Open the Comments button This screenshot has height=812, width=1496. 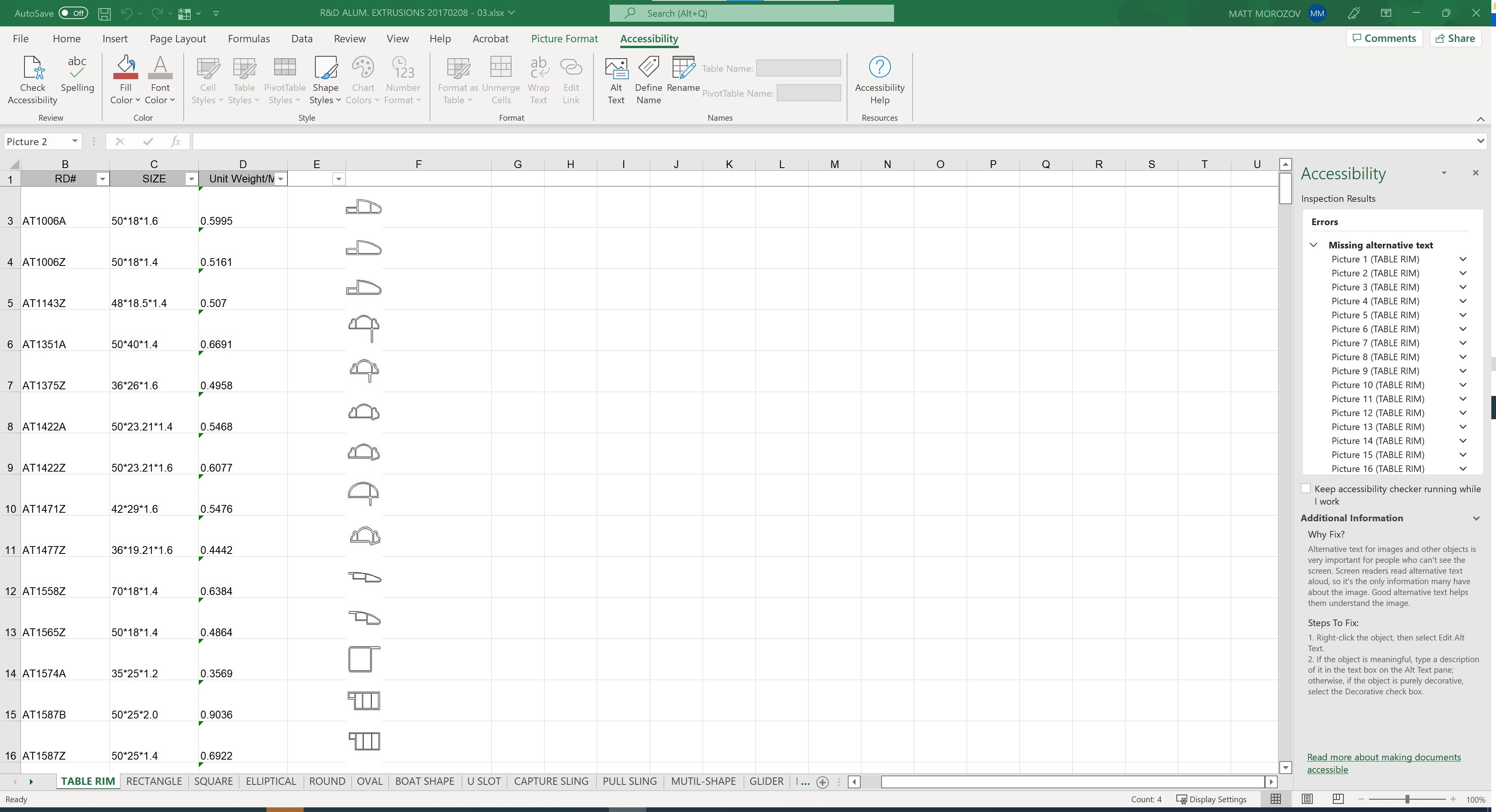click(x=1384, y=38)
